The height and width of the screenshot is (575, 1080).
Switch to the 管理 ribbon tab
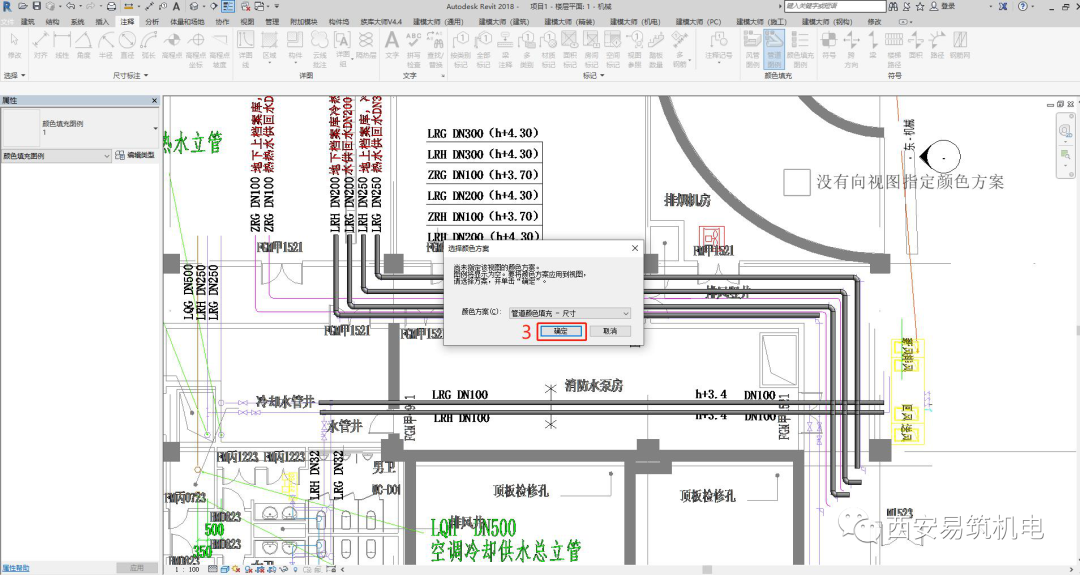[272, 22]
